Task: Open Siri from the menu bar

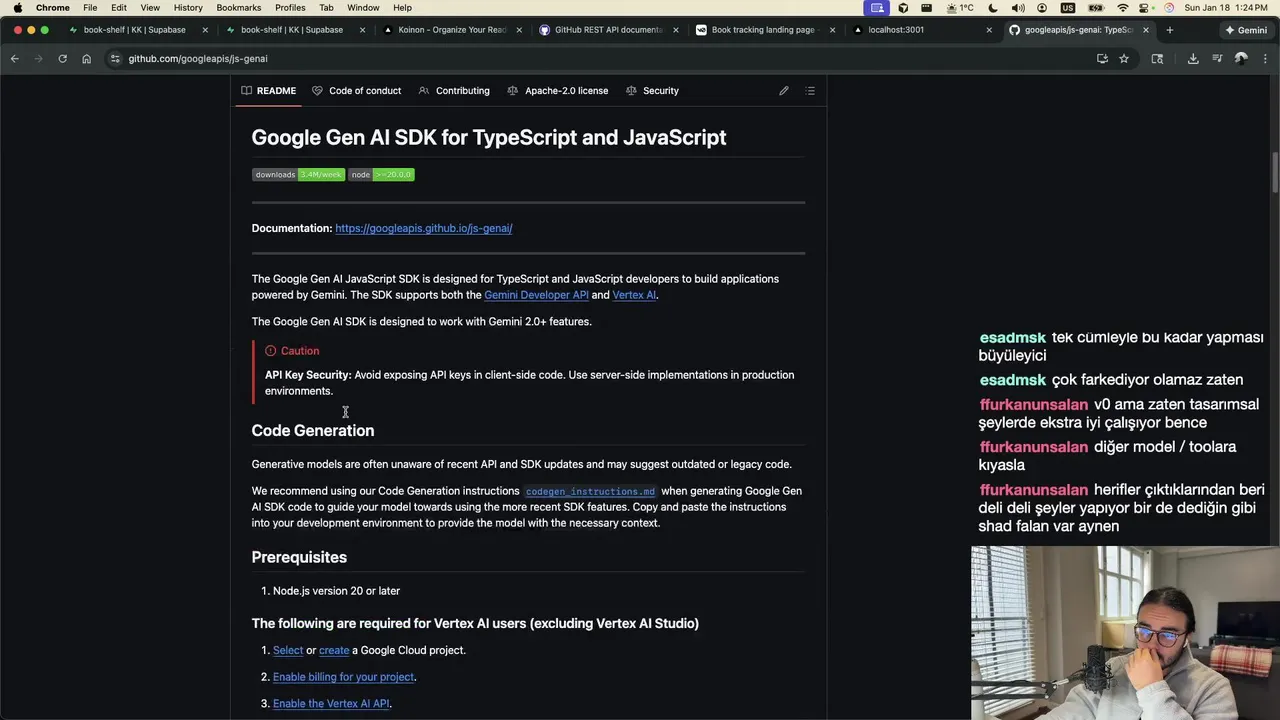Action: (1169, 7)
